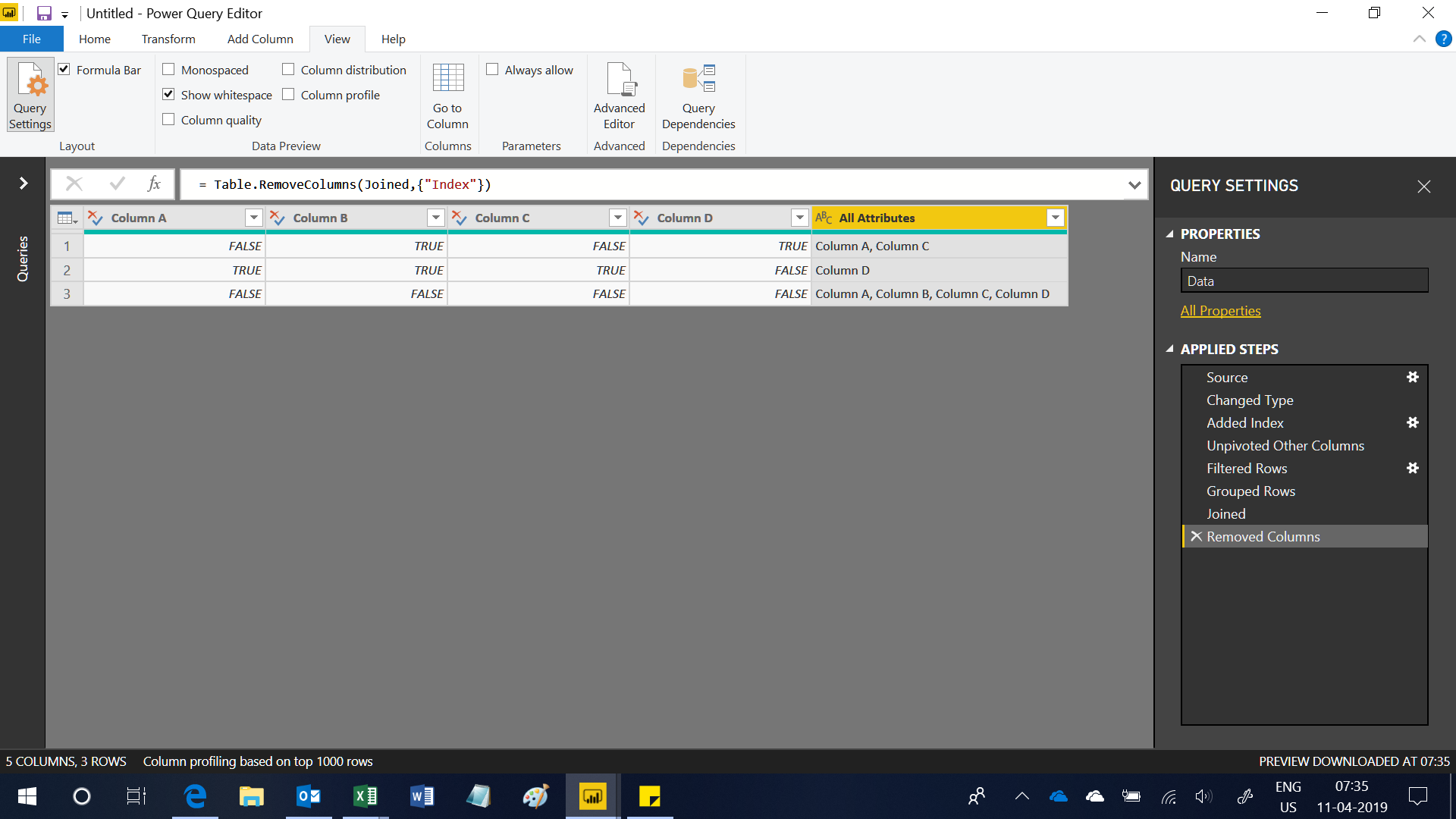Open the Go to Column dialog
The height and width of the screenshot is (819, 1456).
(x=447, y=96)
